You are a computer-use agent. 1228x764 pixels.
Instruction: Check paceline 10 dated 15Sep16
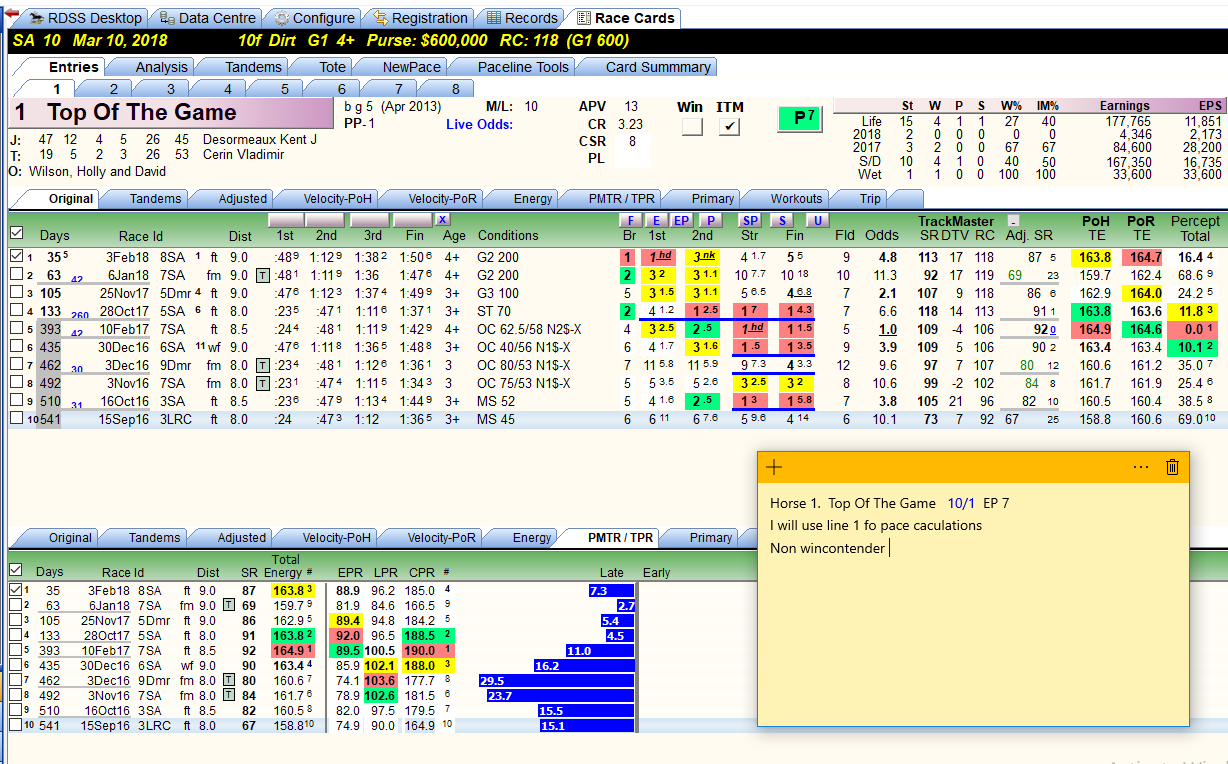click(16, 419)
